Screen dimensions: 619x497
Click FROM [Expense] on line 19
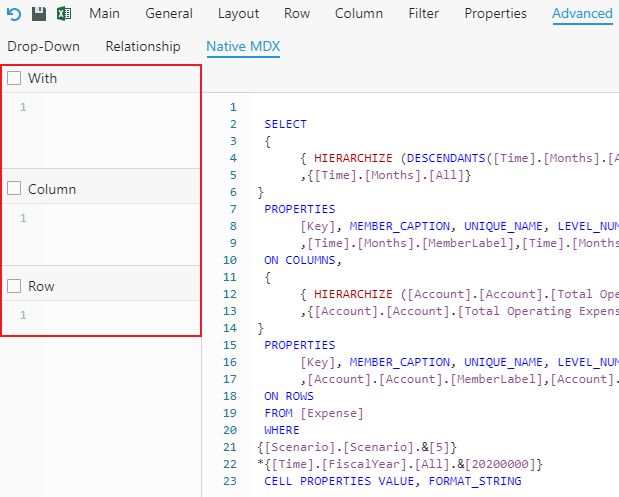point(314,413)
